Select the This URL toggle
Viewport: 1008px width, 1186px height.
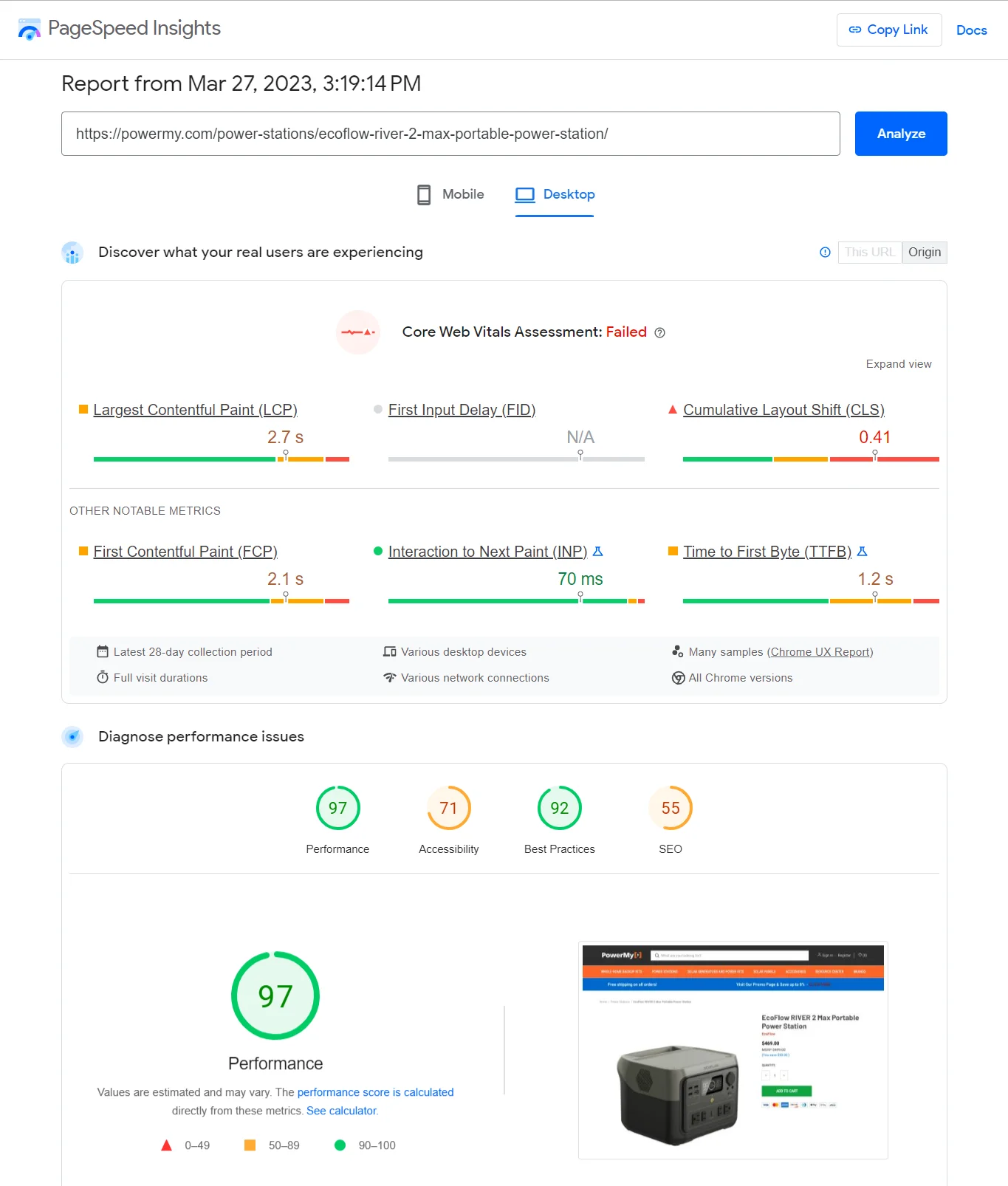pyautogui.click(x=869, y=253)
